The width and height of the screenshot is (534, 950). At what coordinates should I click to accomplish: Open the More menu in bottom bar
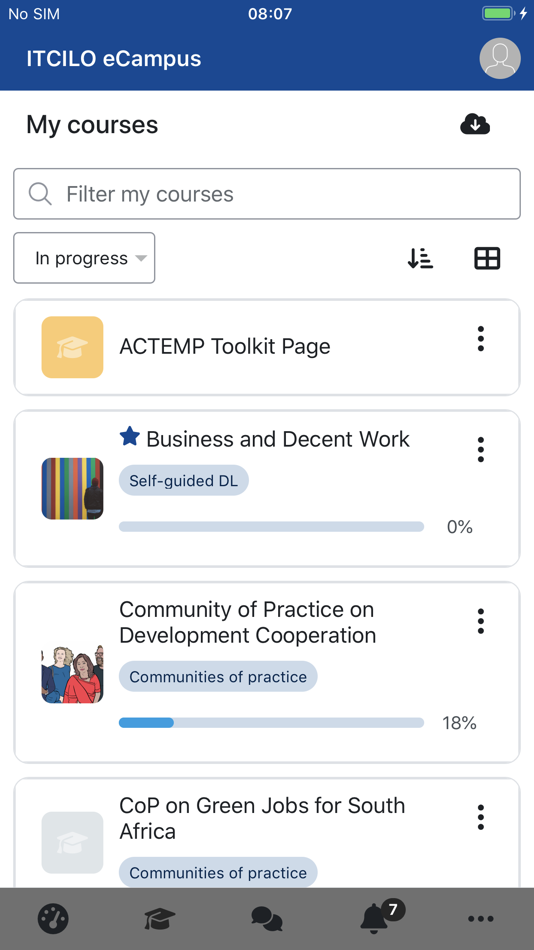pyautogui.click(x=481, y=918)
